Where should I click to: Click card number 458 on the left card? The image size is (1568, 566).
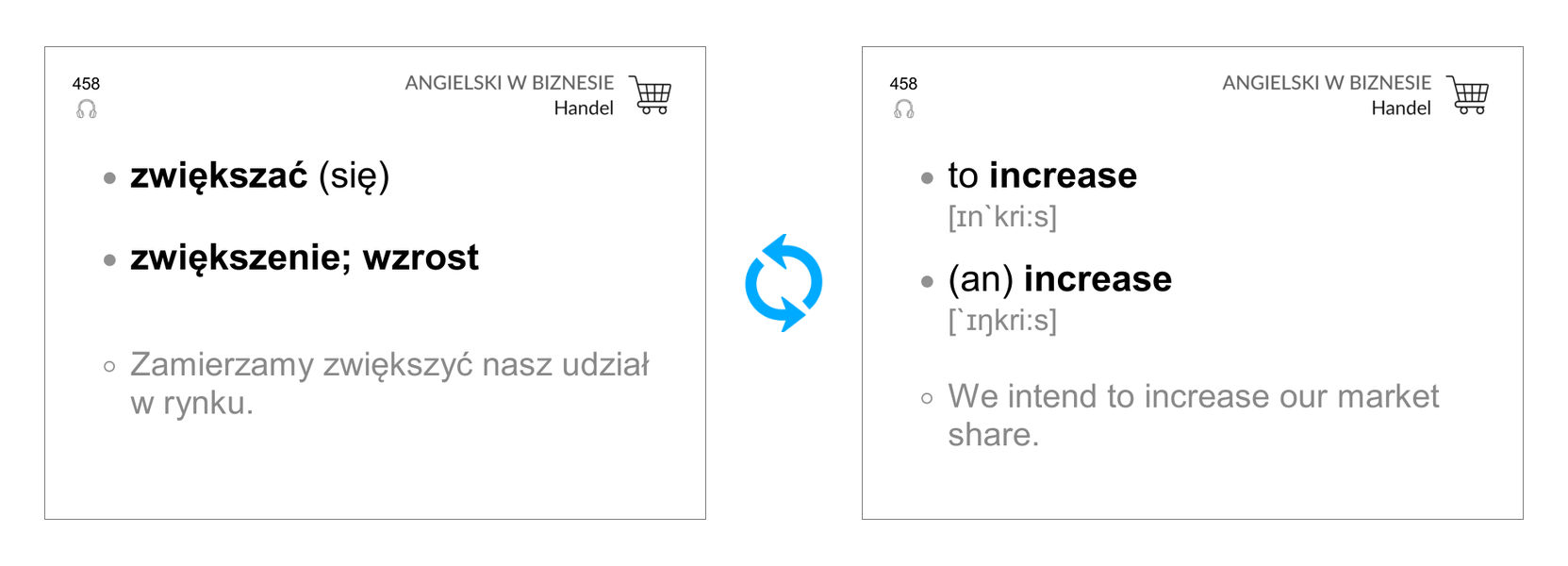point(86,84)
